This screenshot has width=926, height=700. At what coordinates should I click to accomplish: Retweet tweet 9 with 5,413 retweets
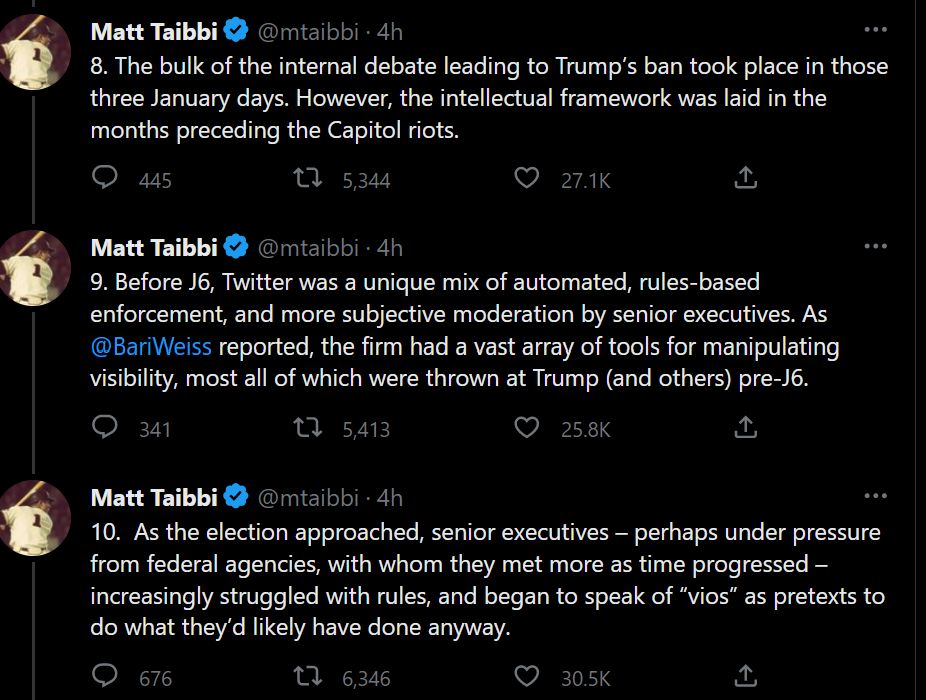click(308, 428)
